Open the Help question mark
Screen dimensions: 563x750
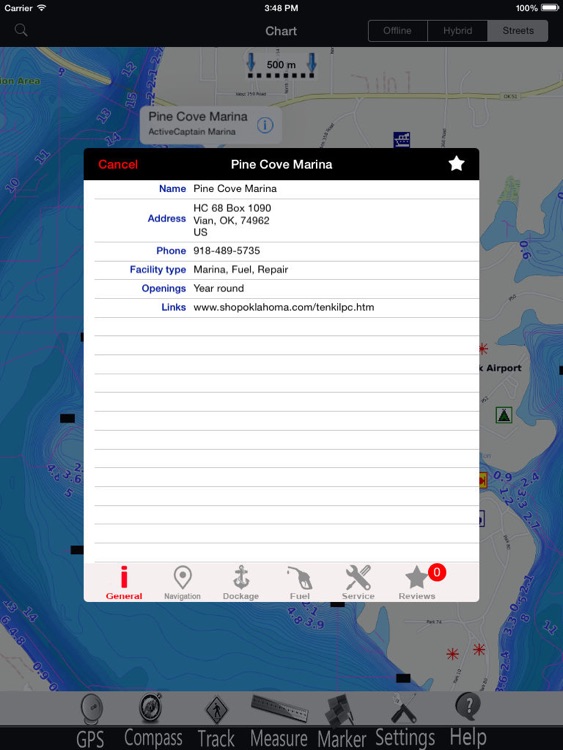tap(468, 720)
